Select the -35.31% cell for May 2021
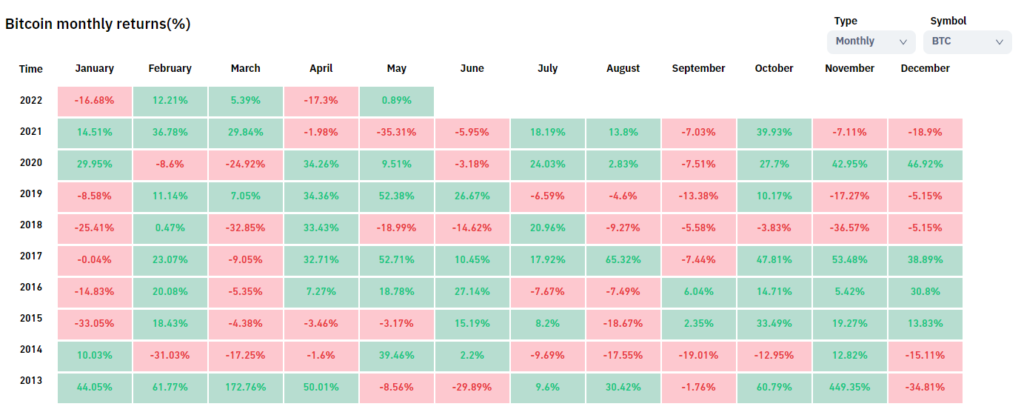The width and height of the screenshot is (1024, 418). tap(396, 132)
